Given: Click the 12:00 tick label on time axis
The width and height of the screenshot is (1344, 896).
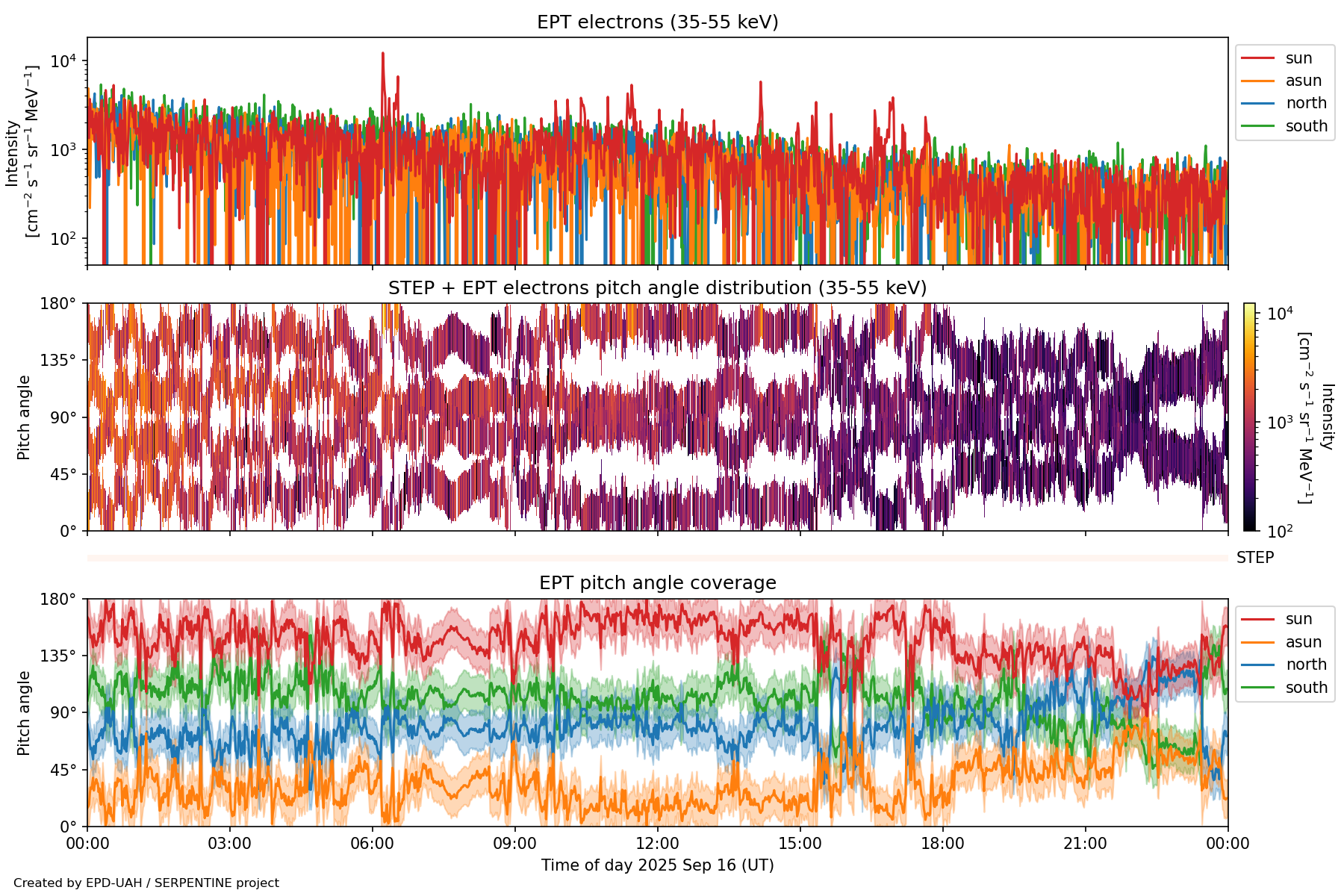Looking at the screenshot, I should point(657,844).
